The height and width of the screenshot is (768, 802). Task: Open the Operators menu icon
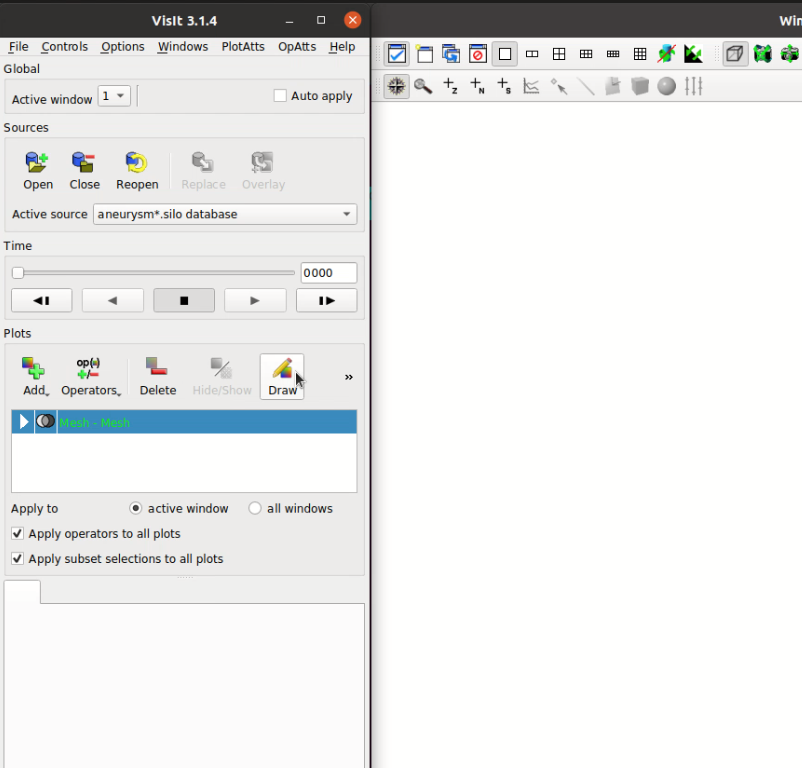click(x=91, y=377)
